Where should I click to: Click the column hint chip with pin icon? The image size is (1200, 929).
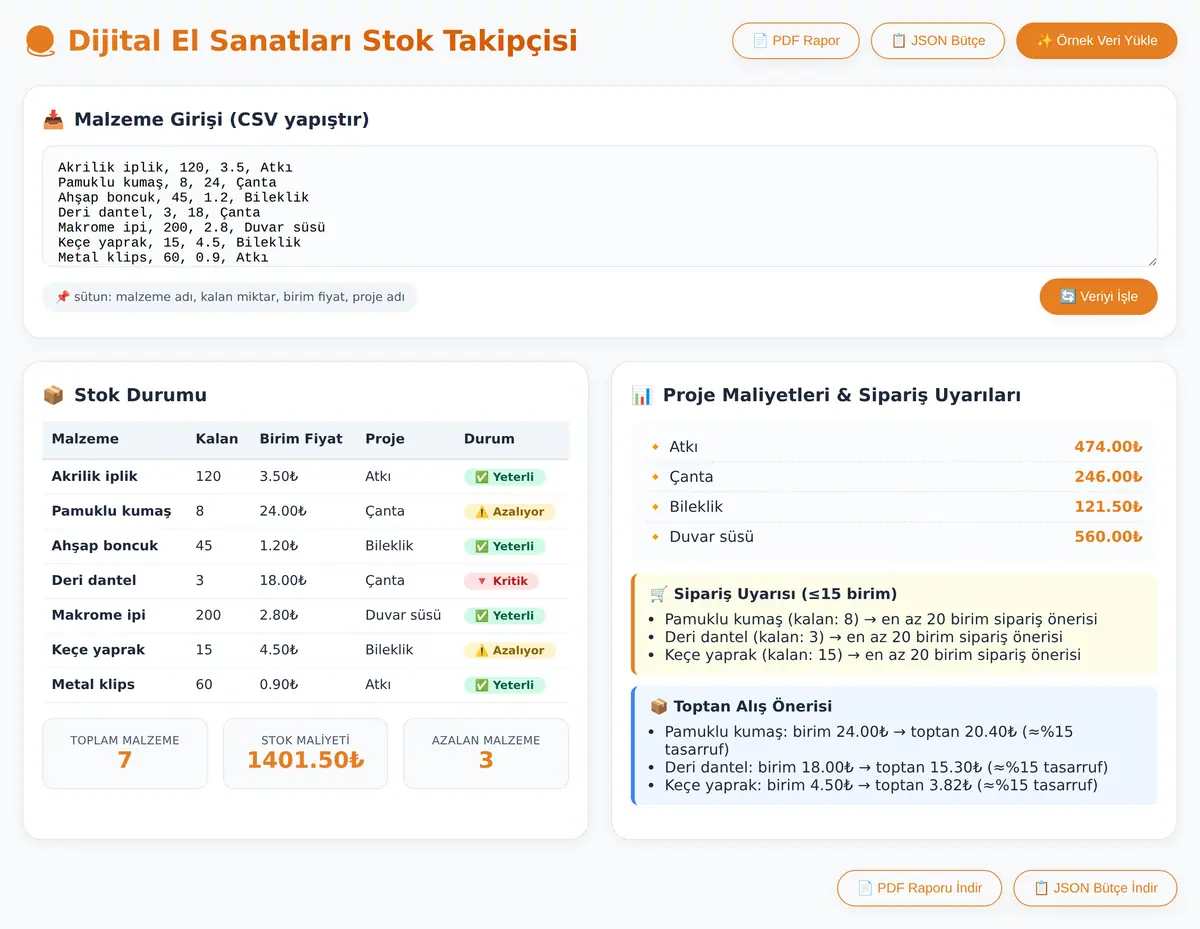tap(230, 297)
